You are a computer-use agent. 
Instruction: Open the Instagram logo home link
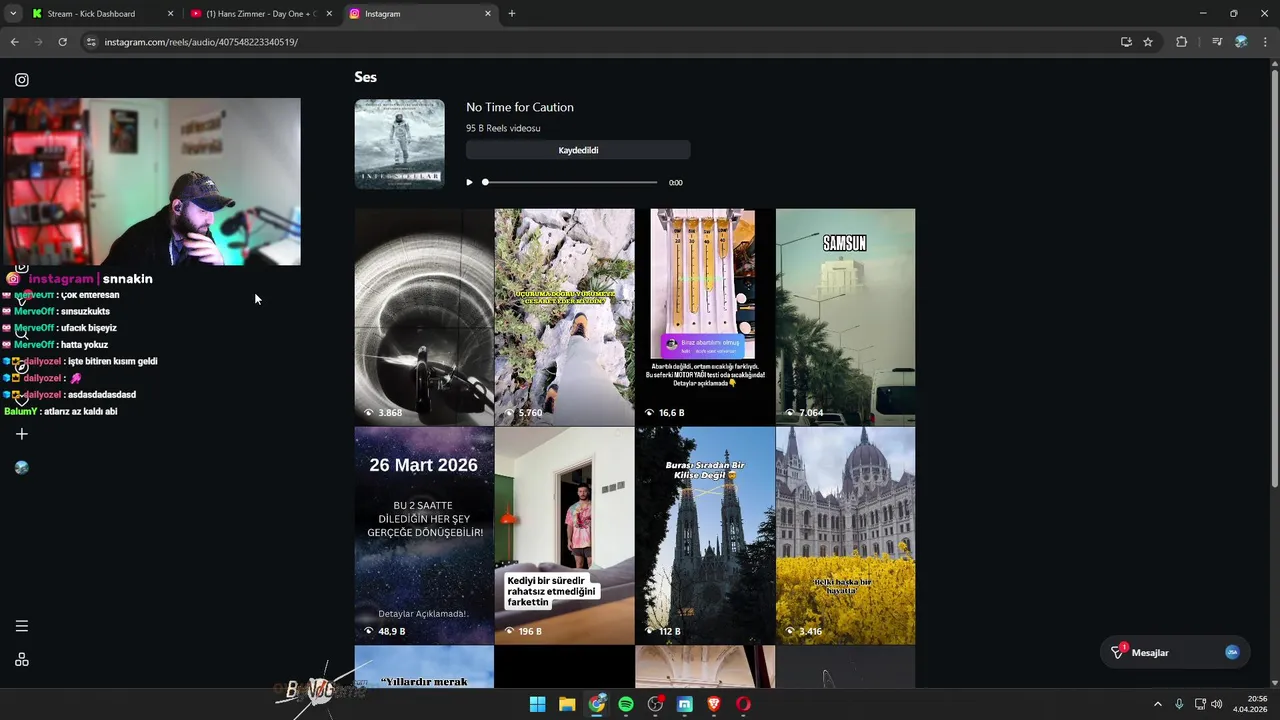tap(22, 80)
